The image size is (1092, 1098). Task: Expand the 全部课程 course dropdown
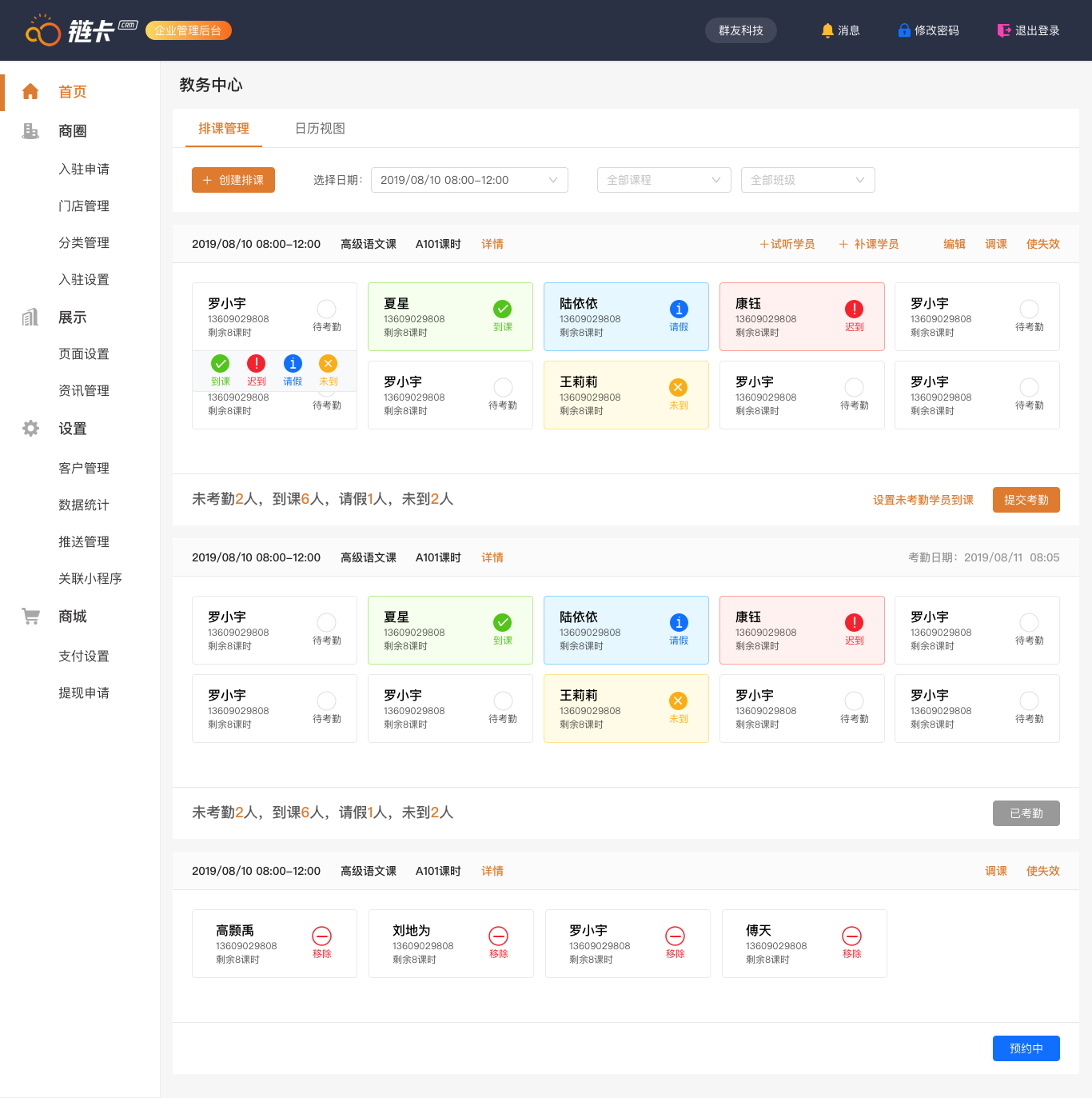(664, 180)
